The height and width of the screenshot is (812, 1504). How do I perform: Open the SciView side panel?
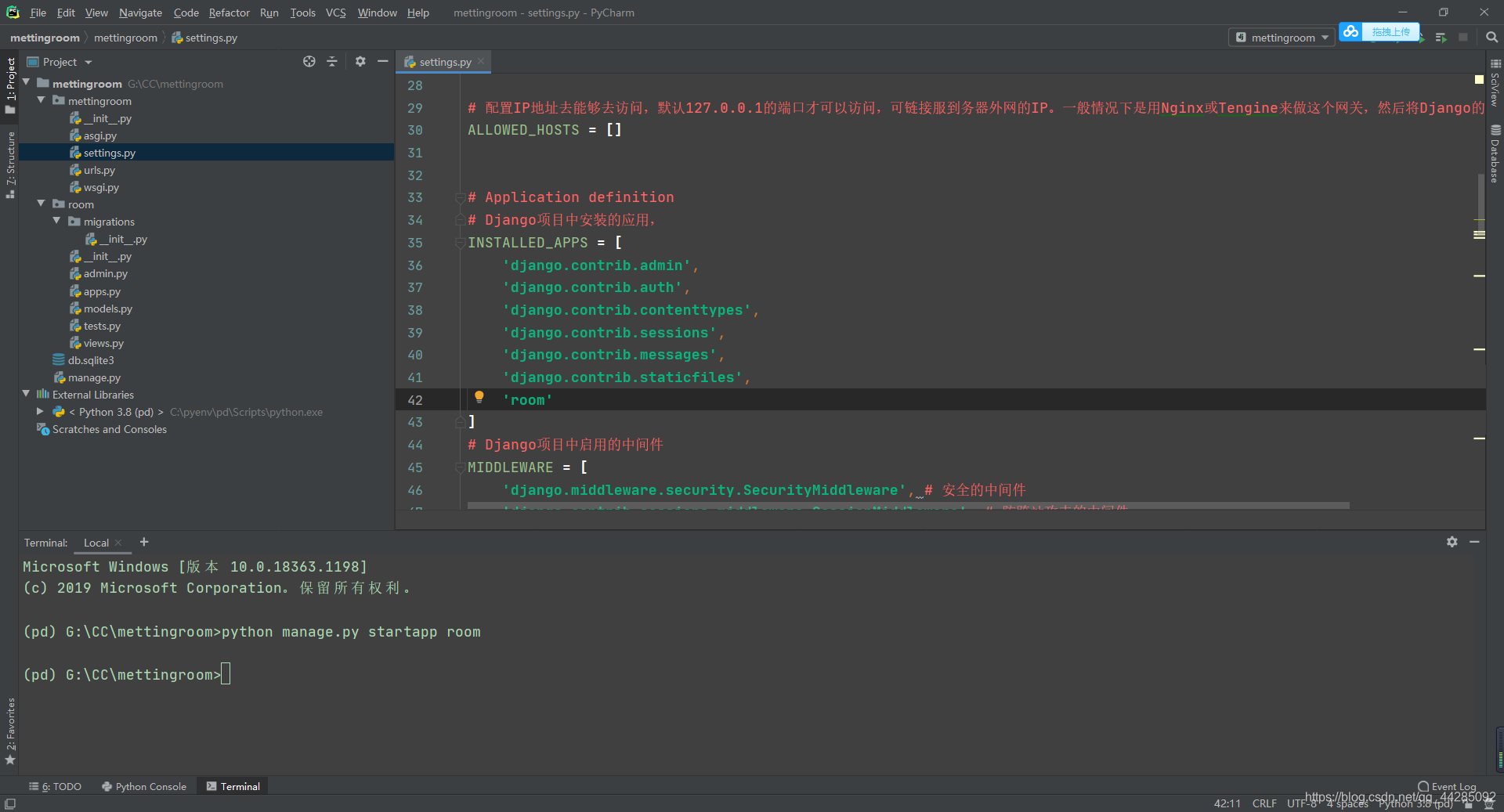(x=1495, y=83)
